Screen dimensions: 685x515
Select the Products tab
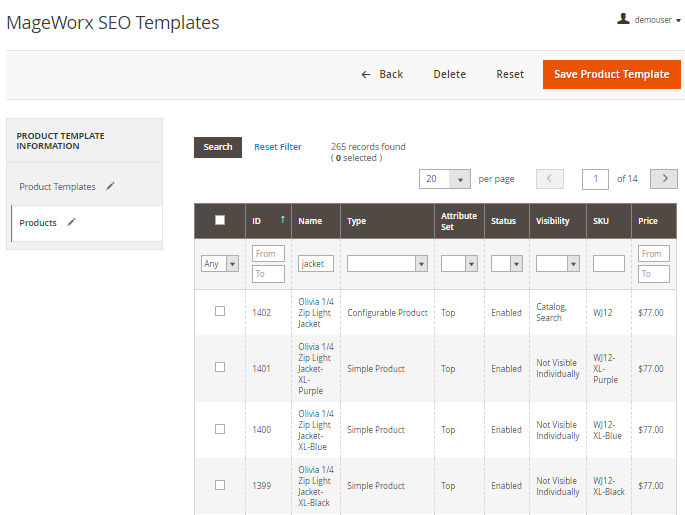coord(38,223)
